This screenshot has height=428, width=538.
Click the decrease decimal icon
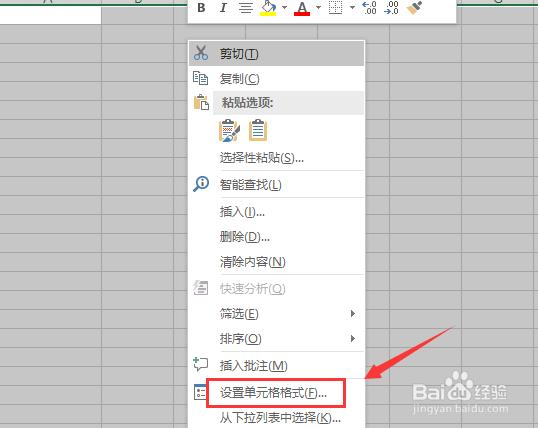pyautogui.click(x=391, y=8)
